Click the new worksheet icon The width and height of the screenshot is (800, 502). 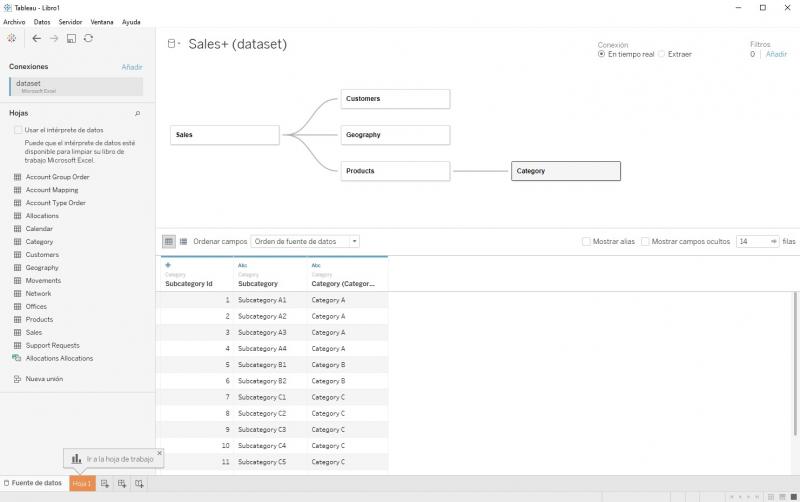[x=105, y=484]
